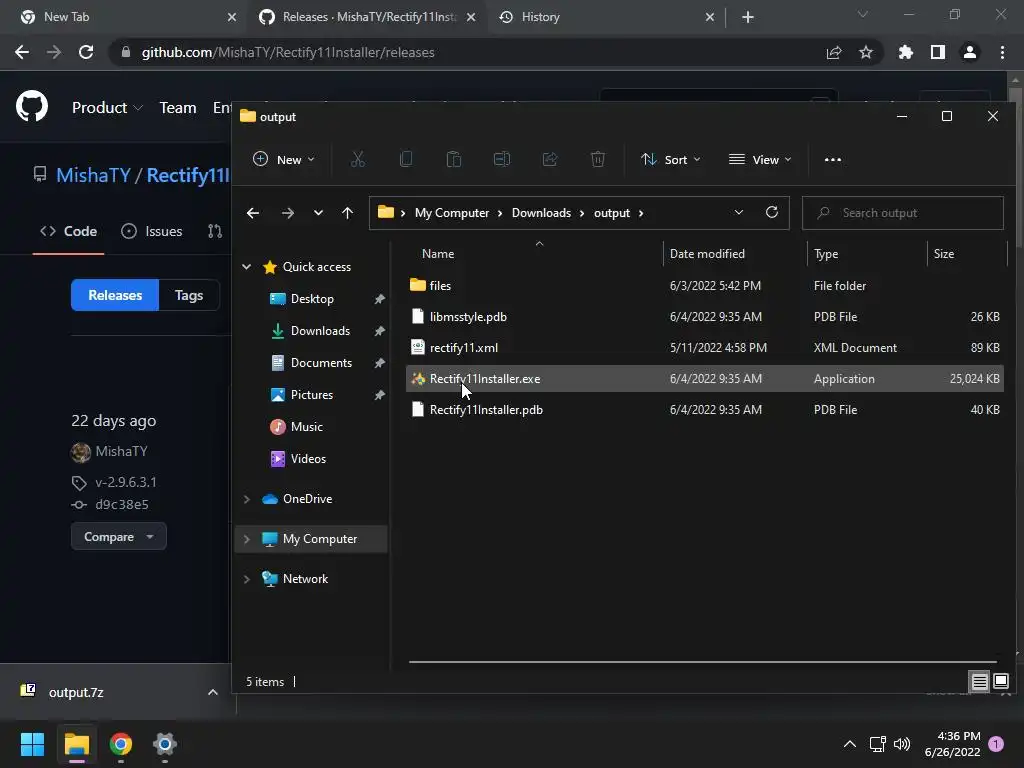Open Chrome three-dot menu
The width and height of the screenshot is (1024, 768).
(1002, 52)
